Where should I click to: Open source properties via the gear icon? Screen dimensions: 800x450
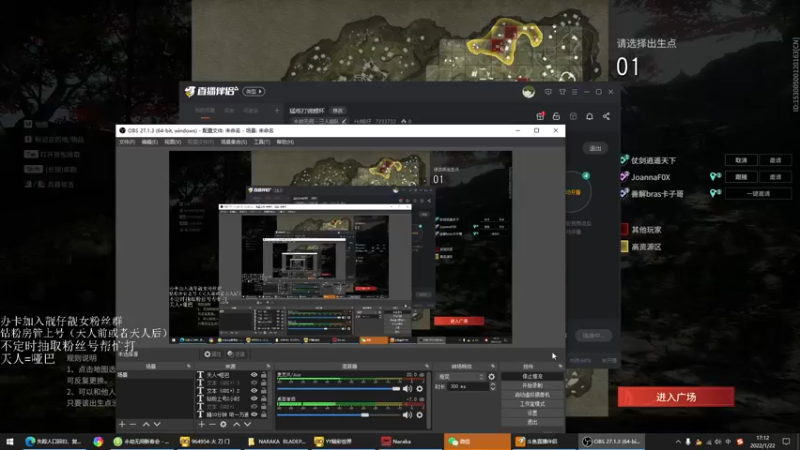223,424
